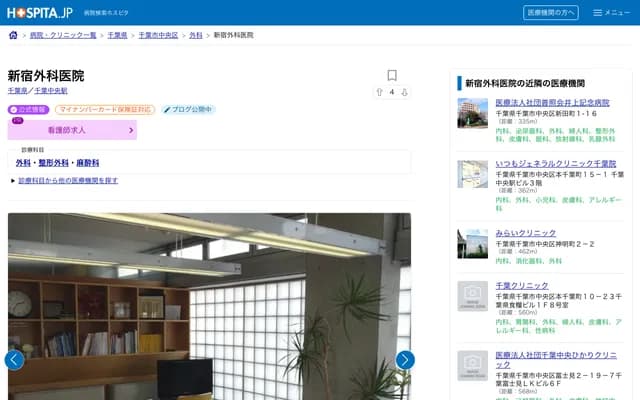This screenshot has height=400, width=640.
Task: Click the clinic interior main photo
Action: pyautogui.click(x=209, y=300)
